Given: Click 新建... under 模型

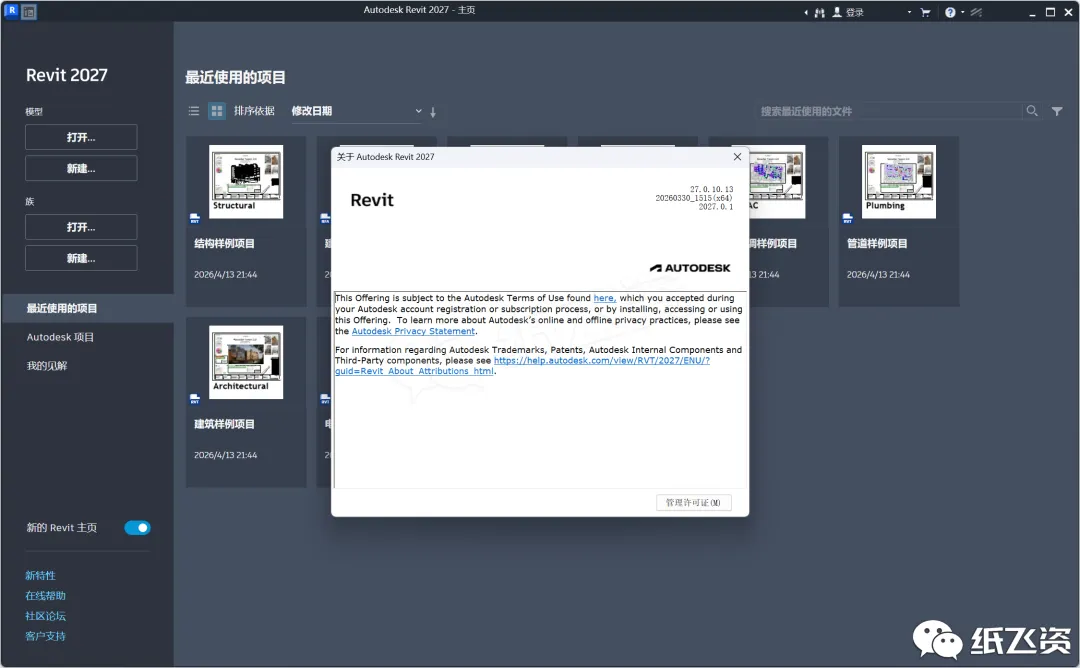Looking at the screenshot, I should pyautogui.click(x=81, y=168).
